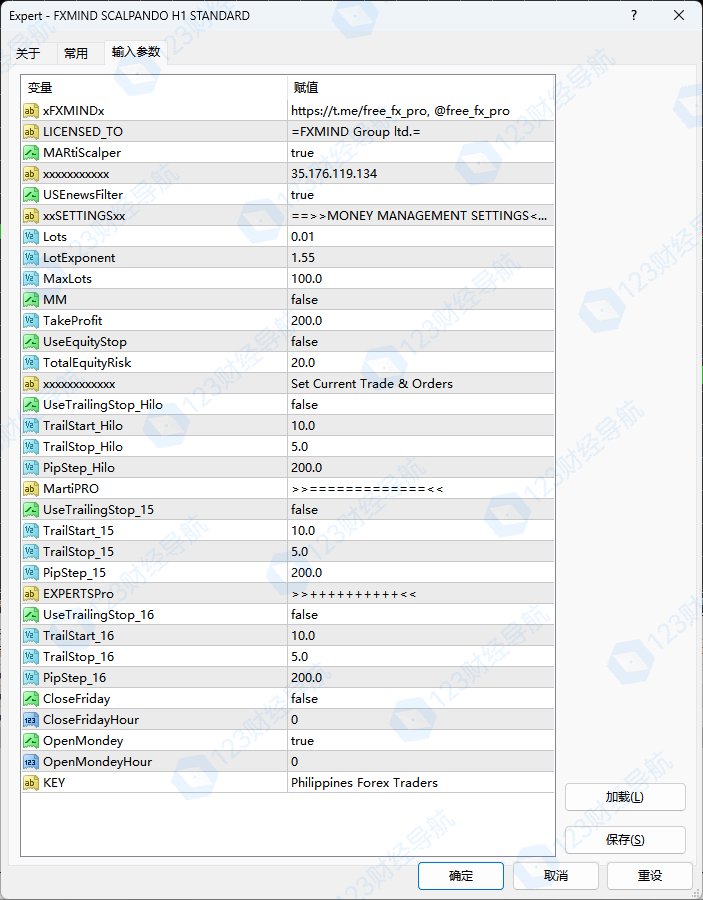Toggle the MM false value
Image resolution: width=703 pixels, height=900 pixels.
tap(304, 300)
